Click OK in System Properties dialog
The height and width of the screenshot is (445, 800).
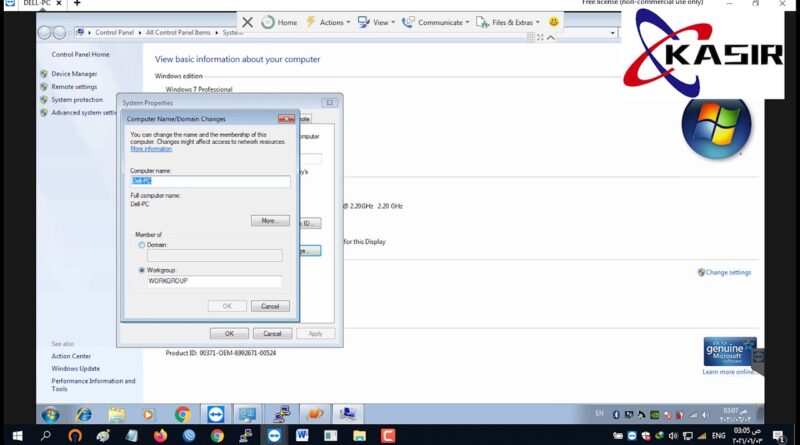pyautogui.click(x=229, y=334)
